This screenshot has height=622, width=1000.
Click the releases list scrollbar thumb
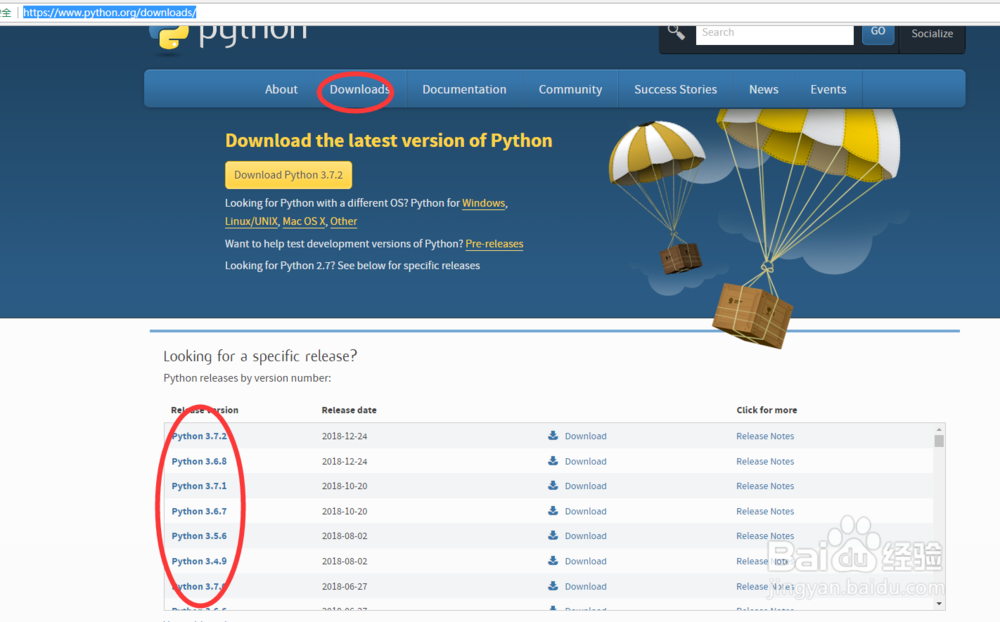[939, 441]
